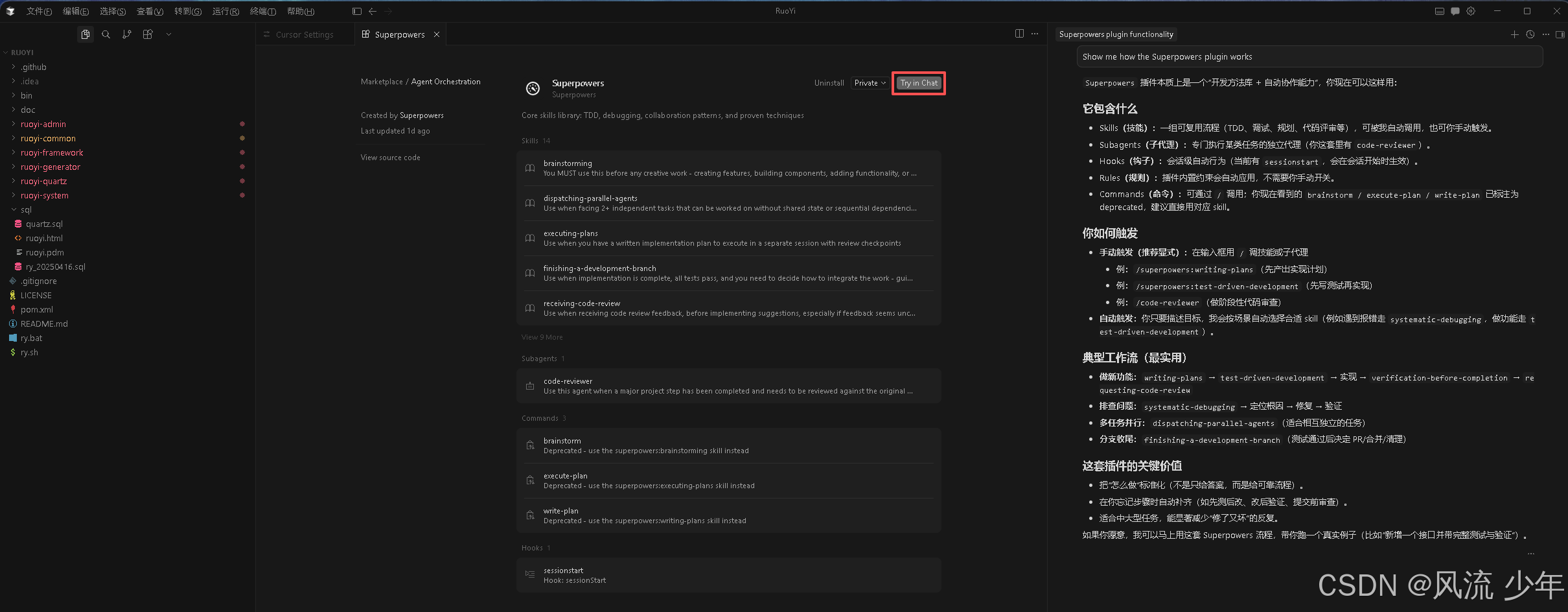
Task: Collapse the sql folder
Action: [128, 209]
